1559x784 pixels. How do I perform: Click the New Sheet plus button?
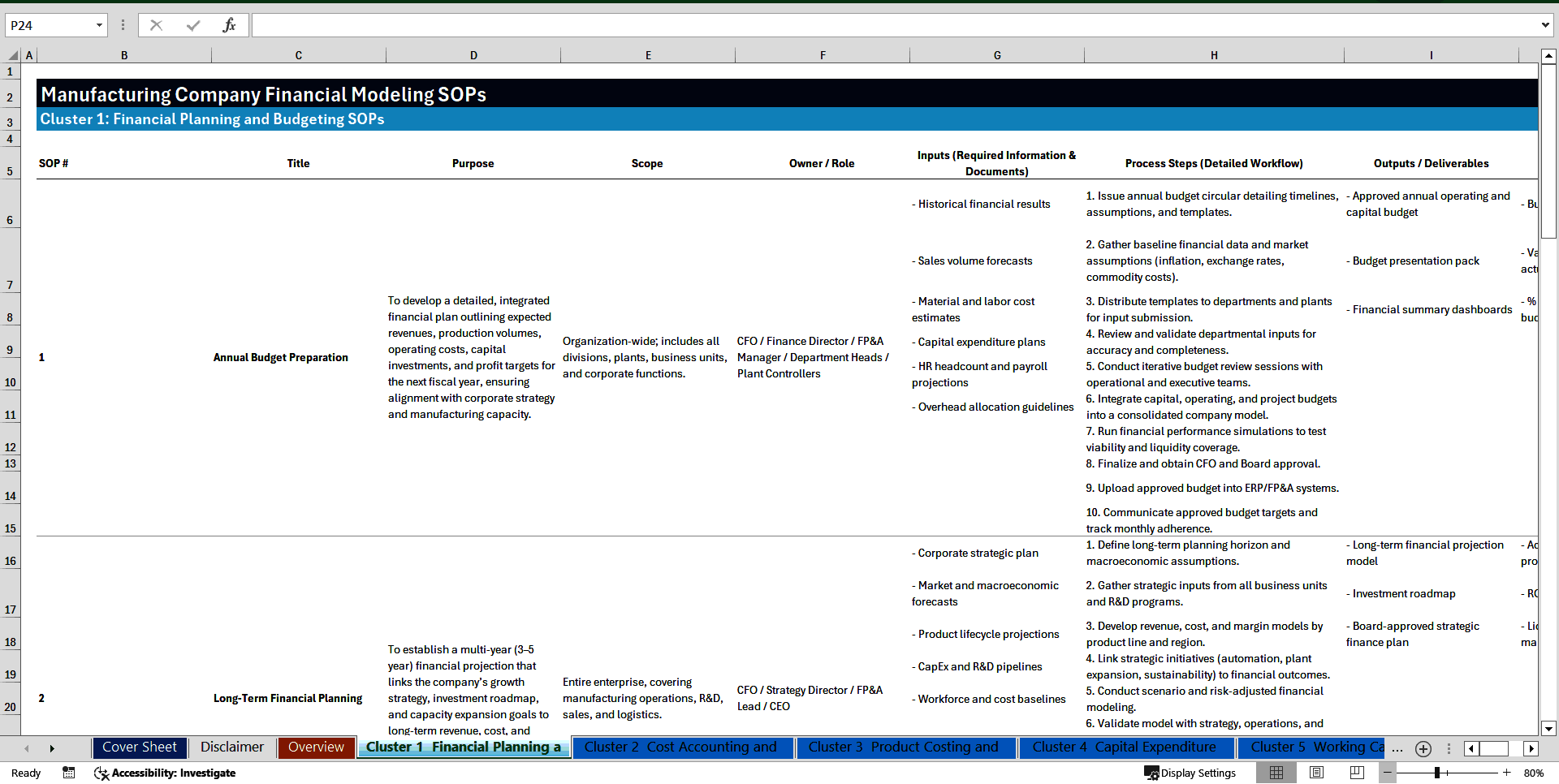point(1423,748)
